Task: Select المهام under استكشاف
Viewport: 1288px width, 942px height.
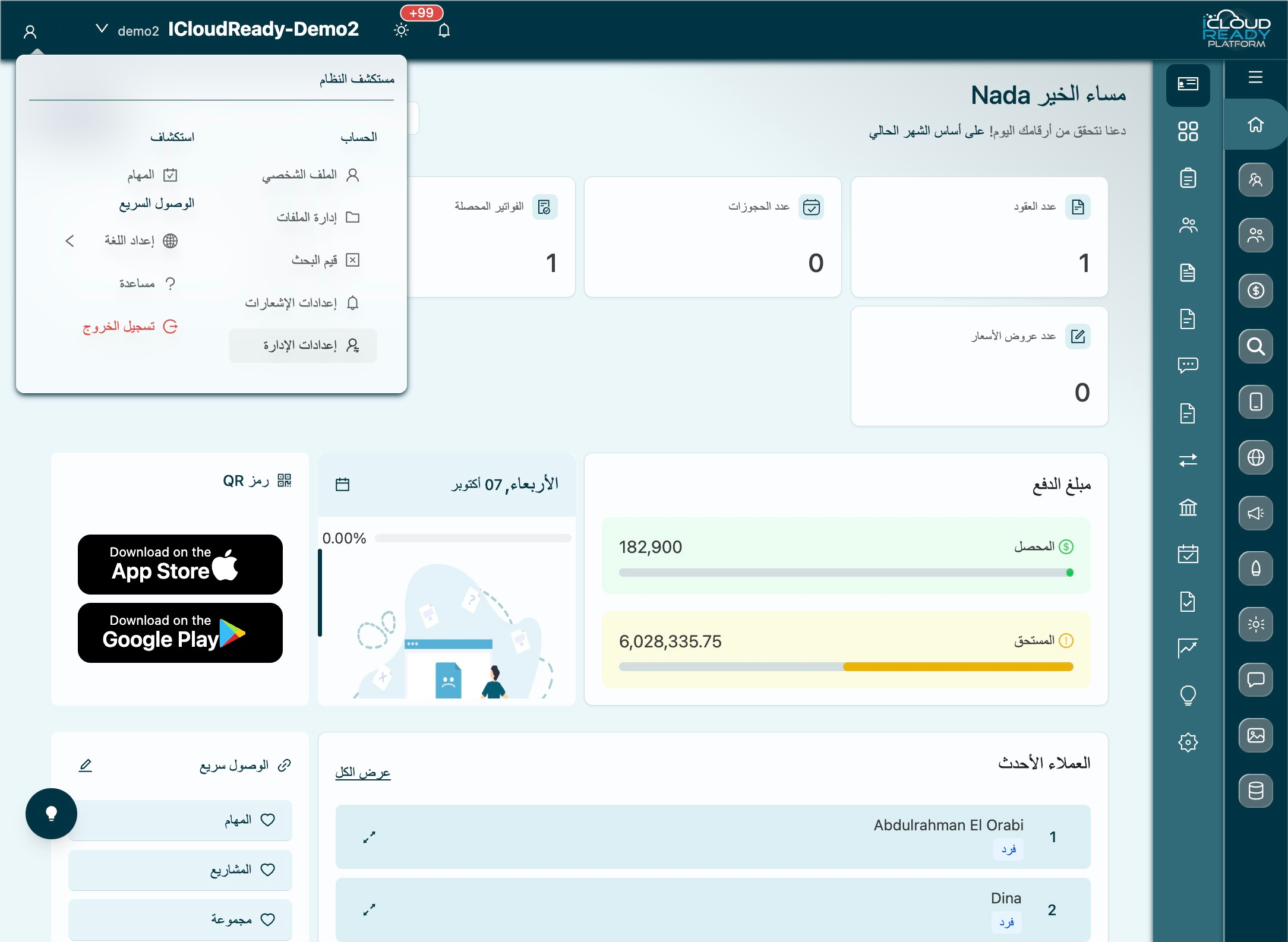Action: [x=152, y=175]
